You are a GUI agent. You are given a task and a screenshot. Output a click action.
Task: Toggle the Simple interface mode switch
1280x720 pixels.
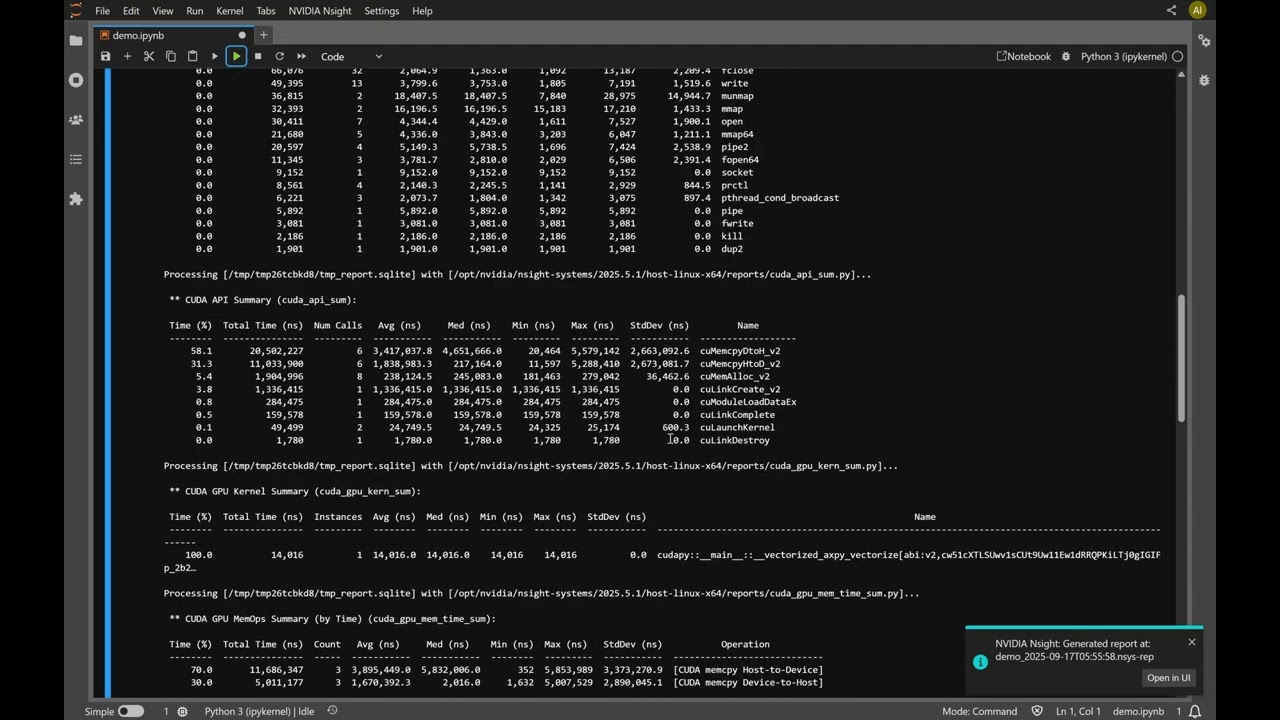tap(131, 711)
